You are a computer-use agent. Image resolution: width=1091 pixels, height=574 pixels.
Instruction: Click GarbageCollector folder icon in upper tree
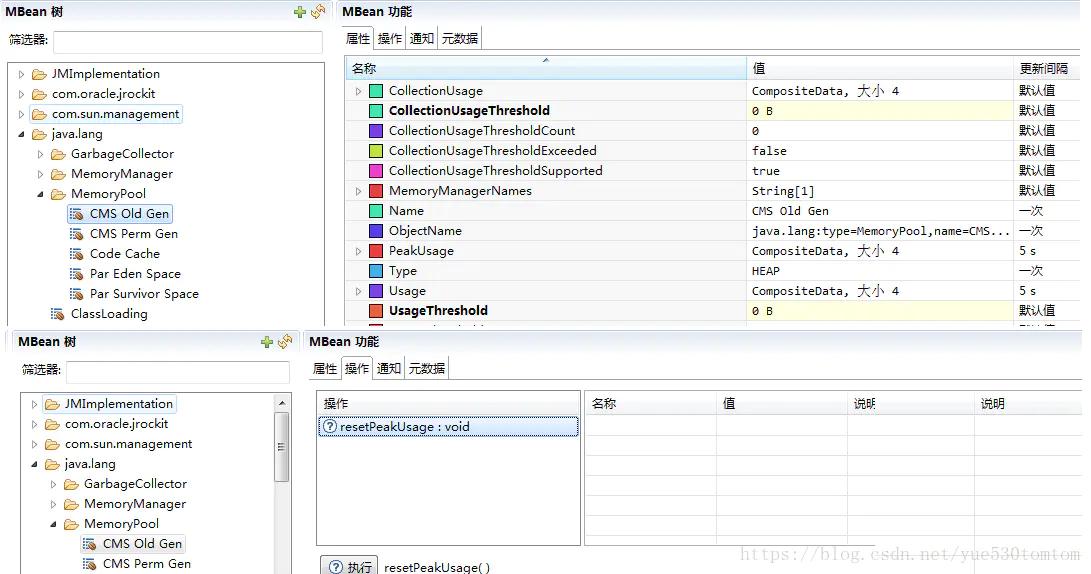click(58, 154)
